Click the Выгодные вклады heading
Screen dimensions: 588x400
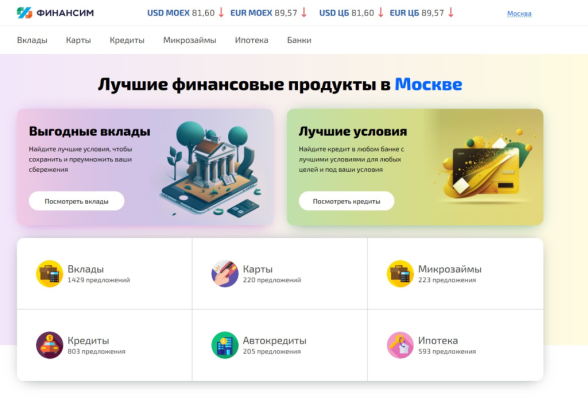click(x=90, y=132)
